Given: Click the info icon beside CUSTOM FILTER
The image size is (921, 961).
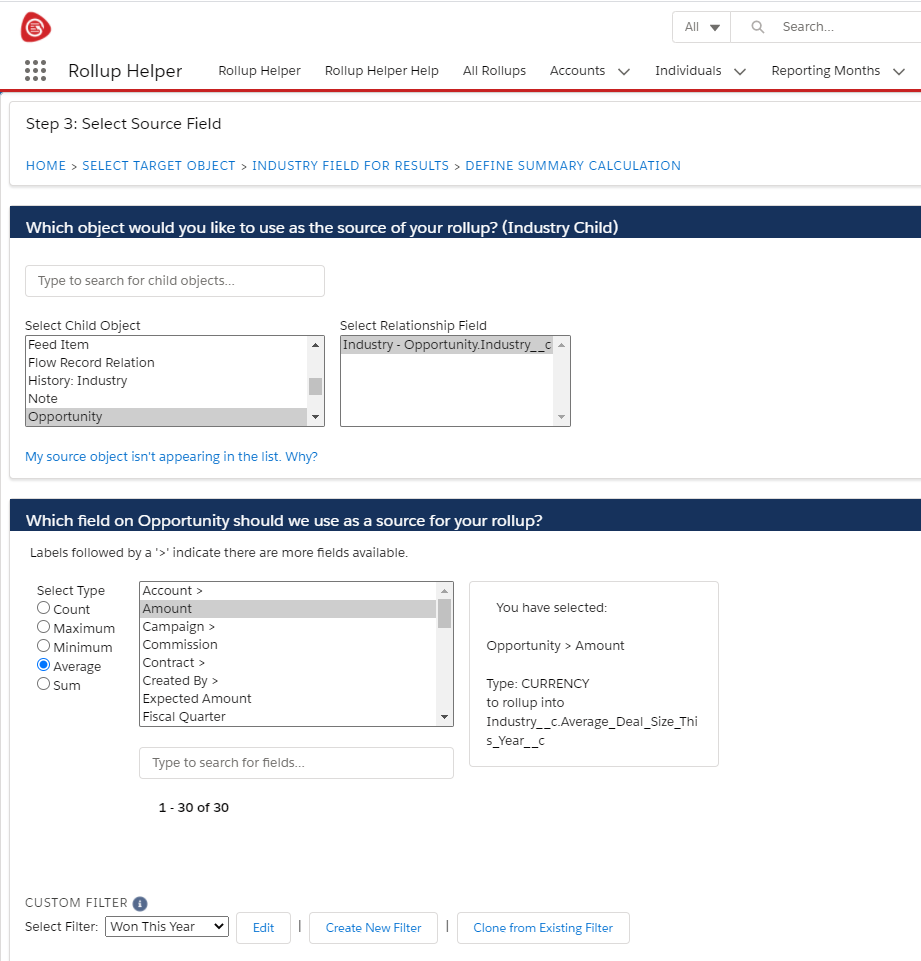Looking at the screenshot, I should (139, 903).
